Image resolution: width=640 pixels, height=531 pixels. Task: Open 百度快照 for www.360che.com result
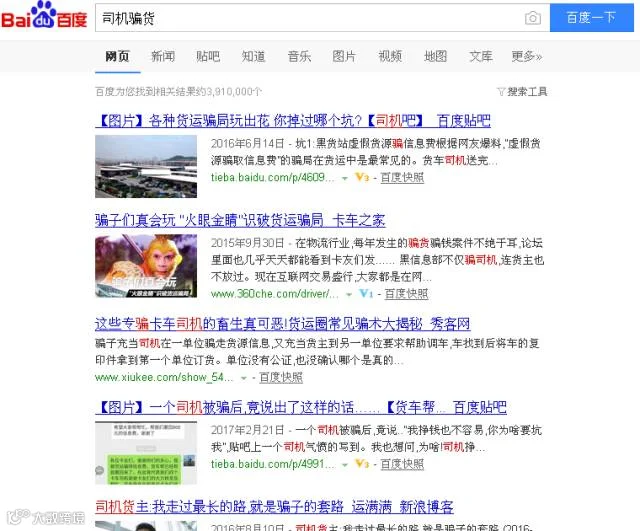point(407,294)
